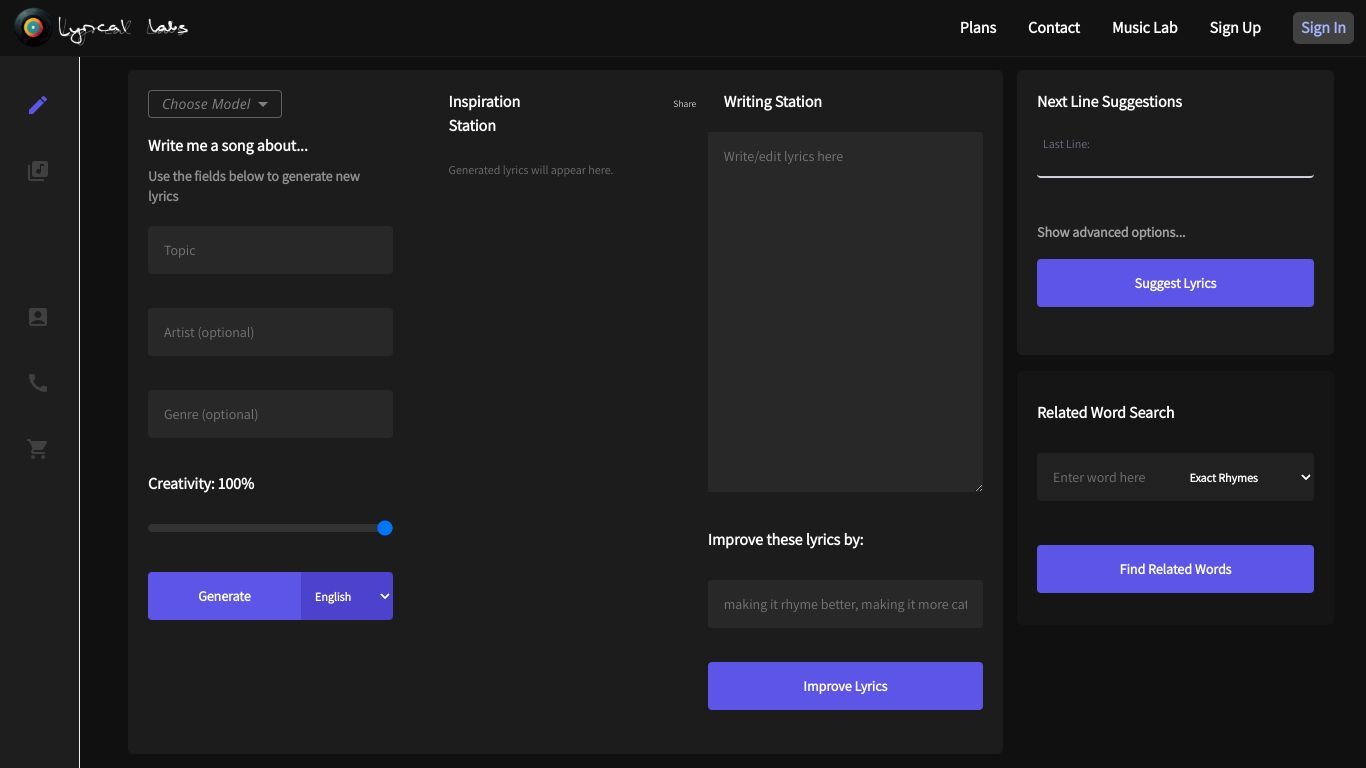Click the "Related Word Search" heading
Screen dimensions: 1366x768
click(1105, 412)
